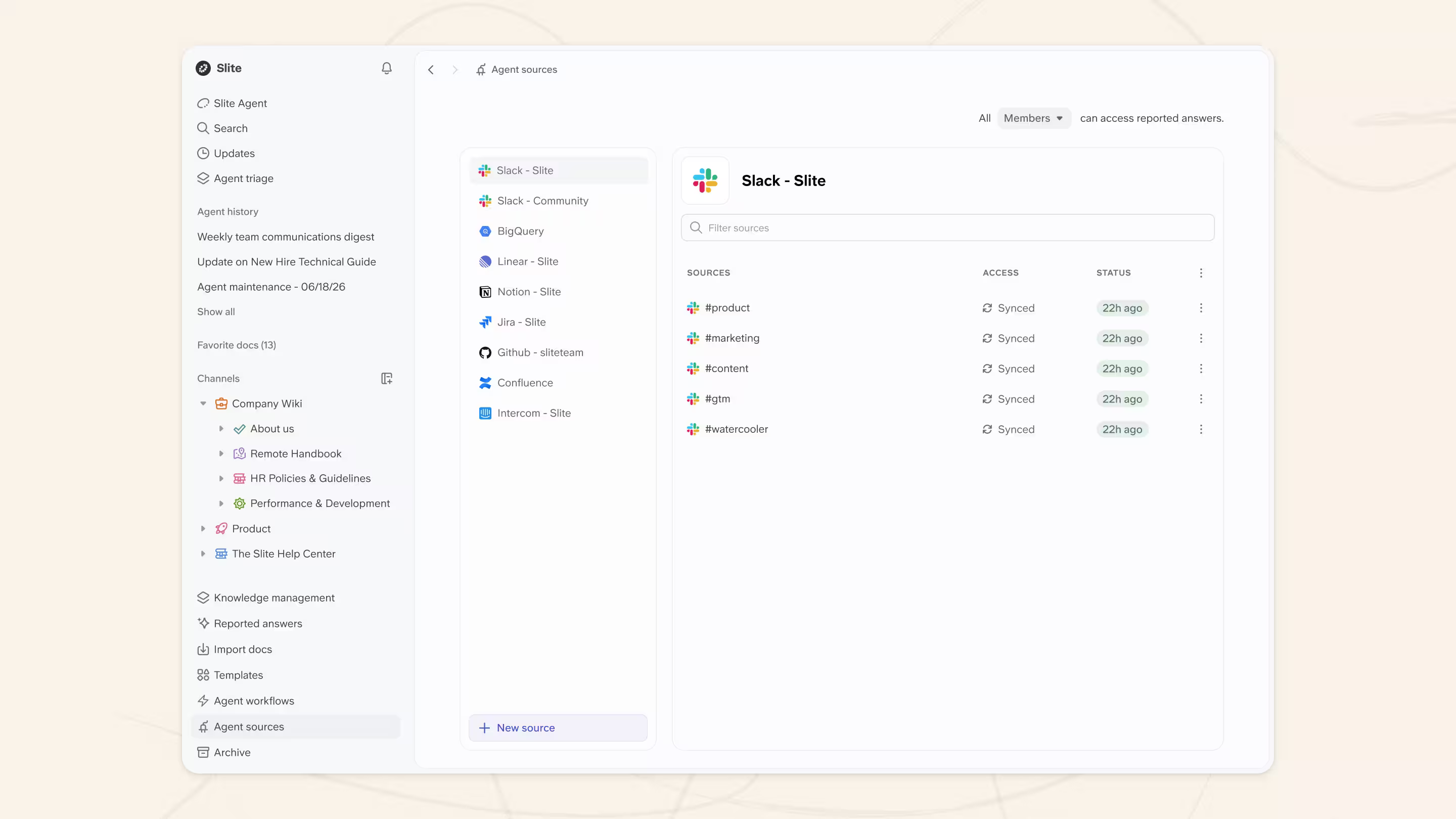This screenshot has width=1456, height=819.
Task: Click the Performance & Development gear icon
Action: point(240,504)
